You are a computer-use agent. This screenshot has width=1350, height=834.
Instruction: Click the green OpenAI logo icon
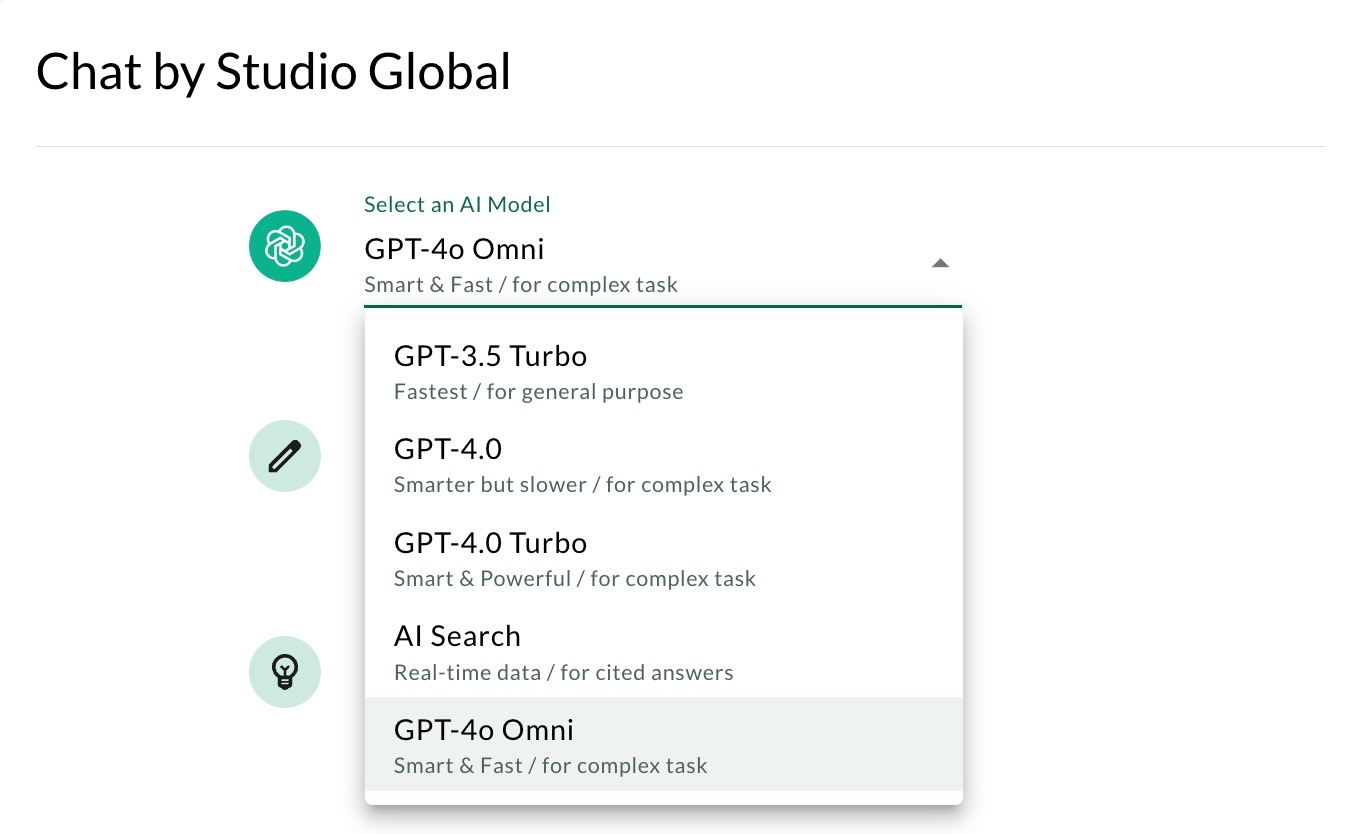click(284, 246)
